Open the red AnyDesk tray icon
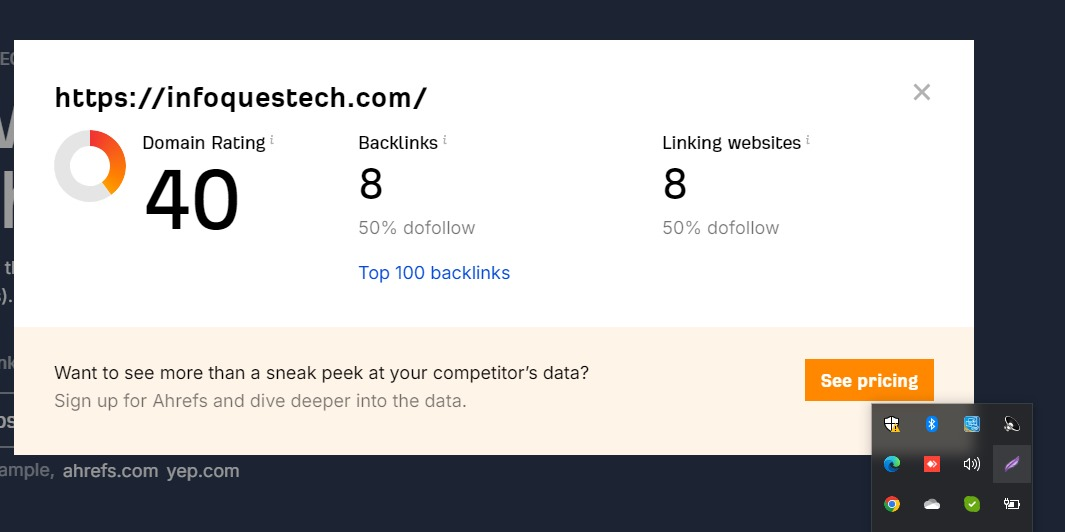Image resolution: width=1065 pixels, height=532 pixels. (x=932, y=464)
